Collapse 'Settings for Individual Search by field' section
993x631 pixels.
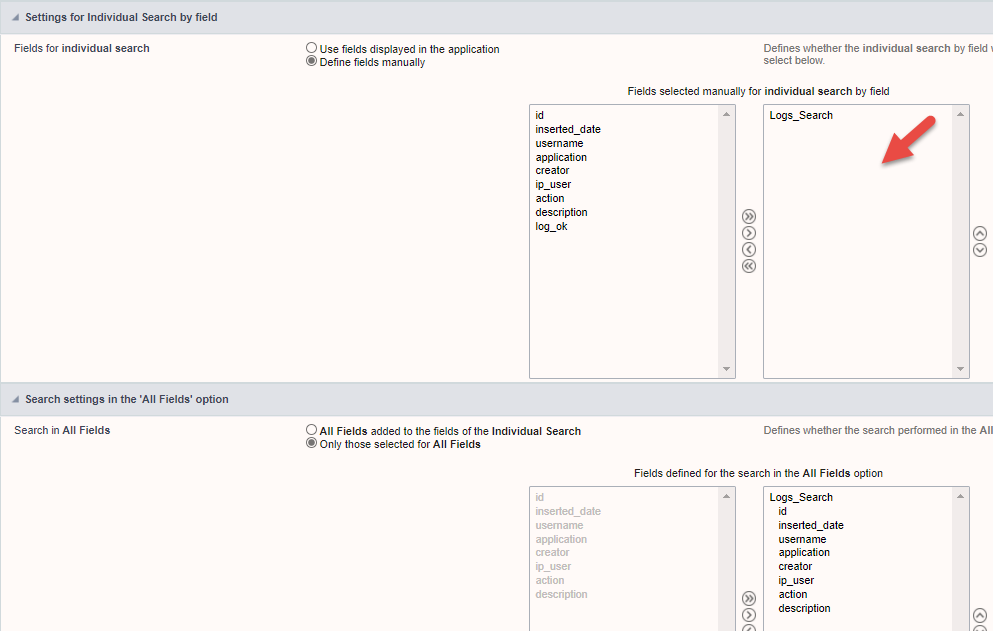tap(15, 18)
